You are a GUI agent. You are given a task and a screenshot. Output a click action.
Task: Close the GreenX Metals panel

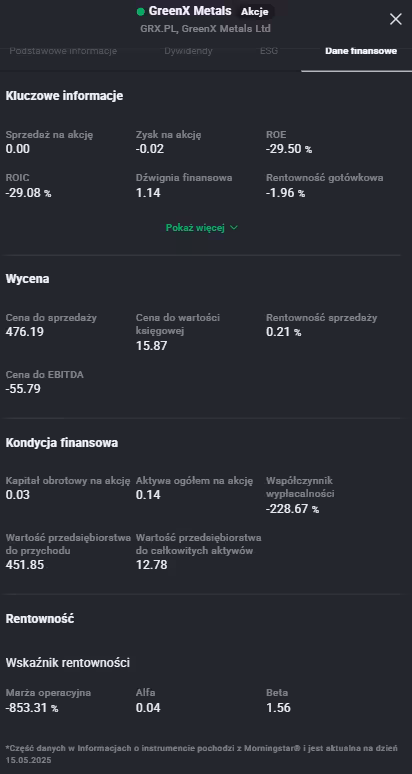point(396,19)
